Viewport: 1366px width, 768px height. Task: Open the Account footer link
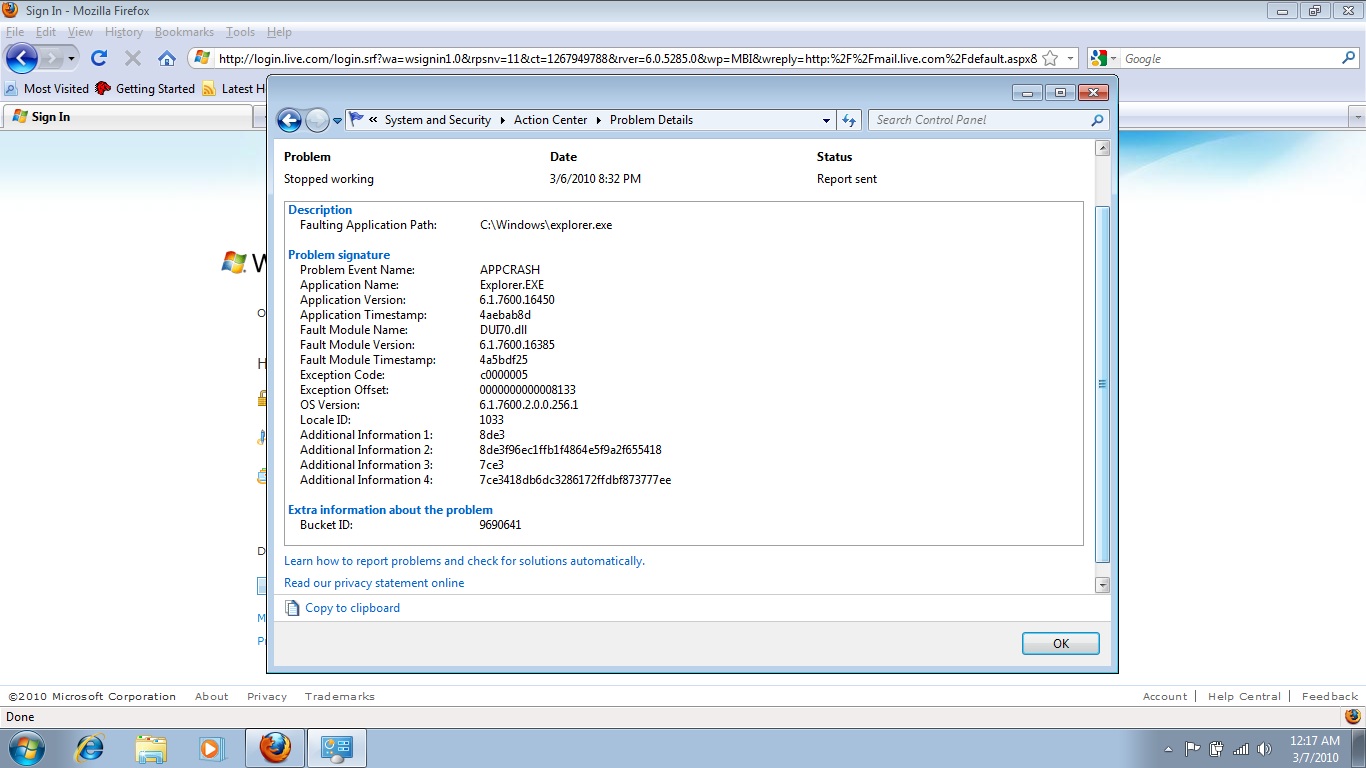[x=1165, y=696]
